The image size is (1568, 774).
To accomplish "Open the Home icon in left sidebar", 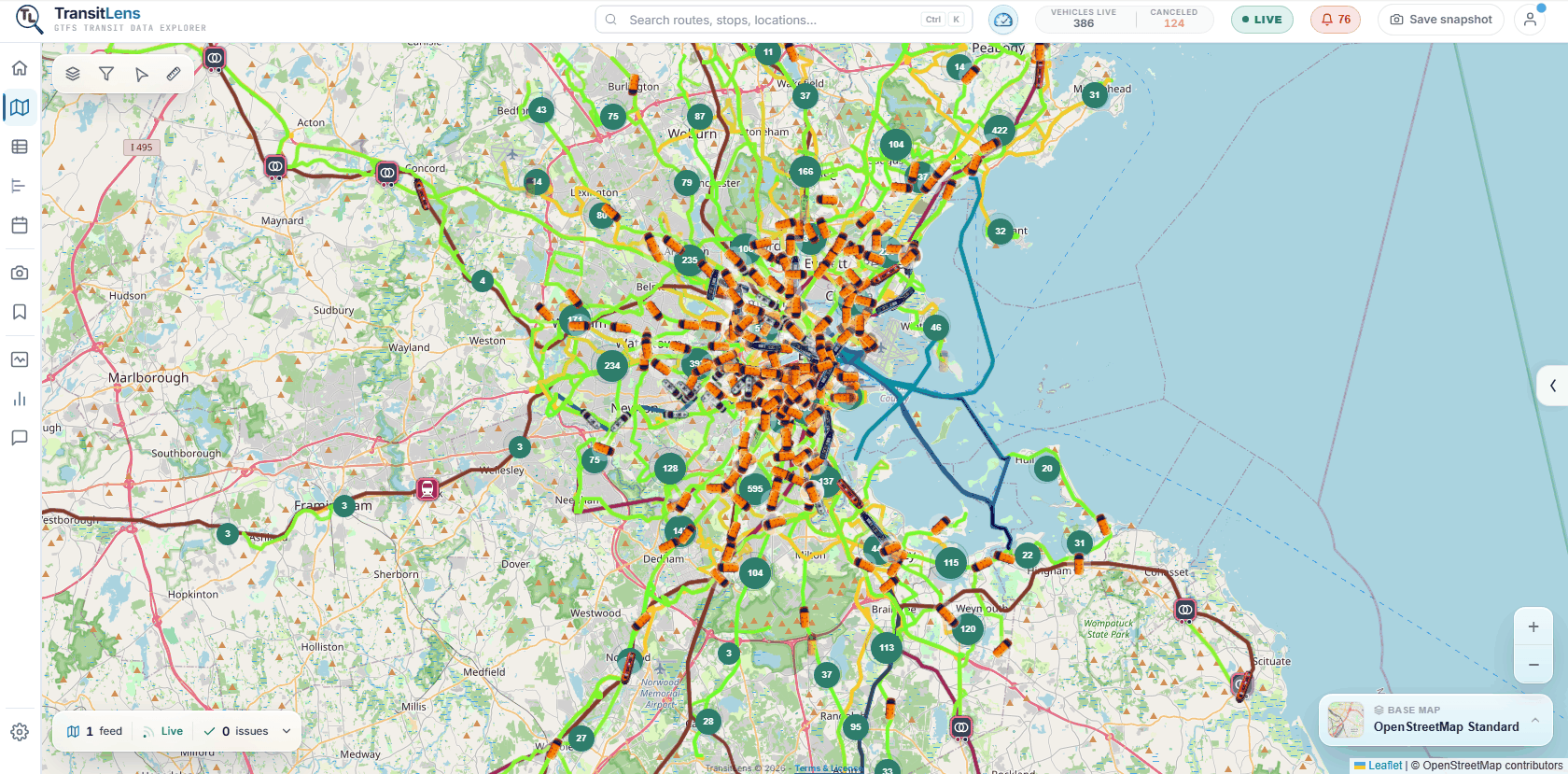I will point(20,68).
